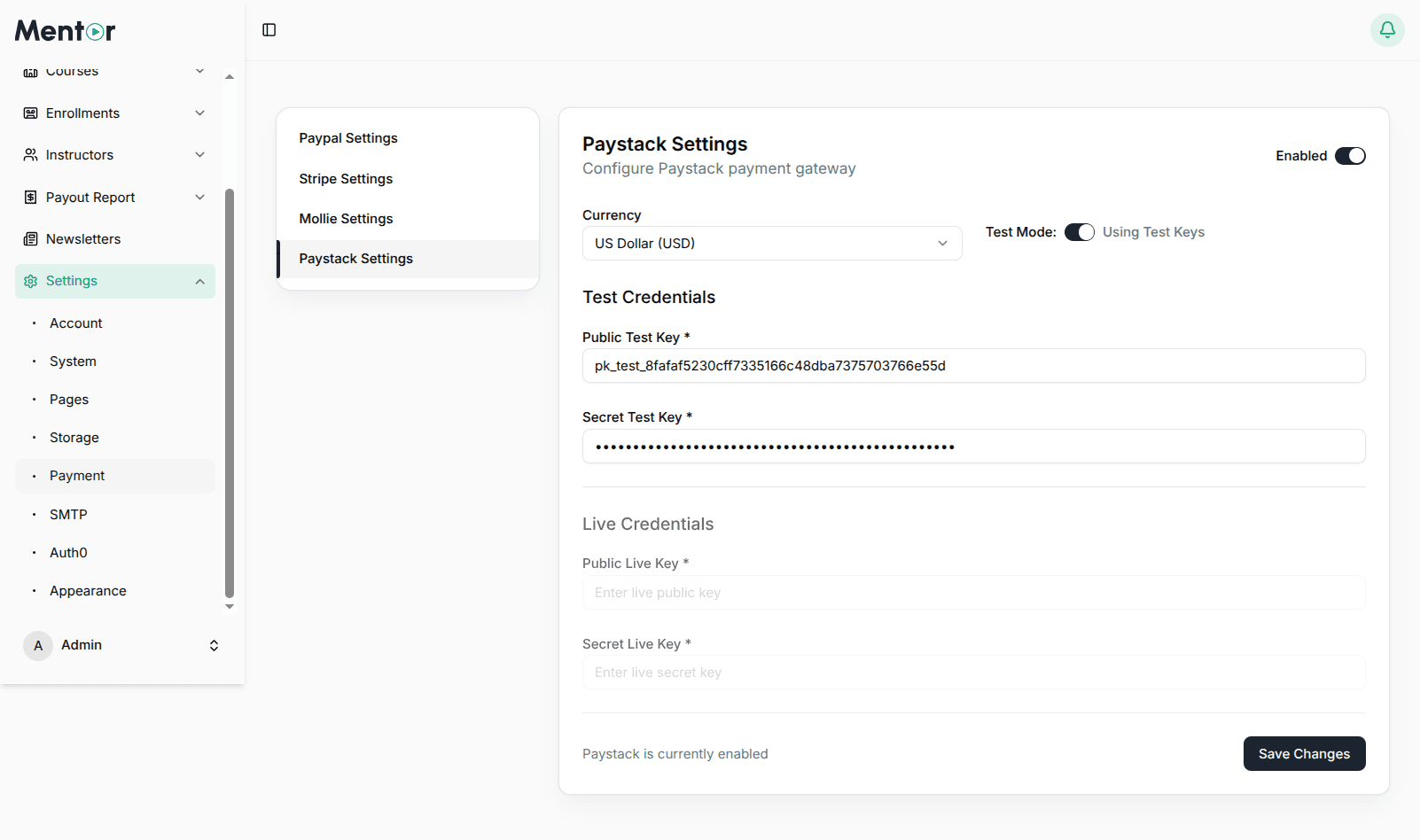
Task: Click the Public Live Key input field
Action: (x=973, y=592)
